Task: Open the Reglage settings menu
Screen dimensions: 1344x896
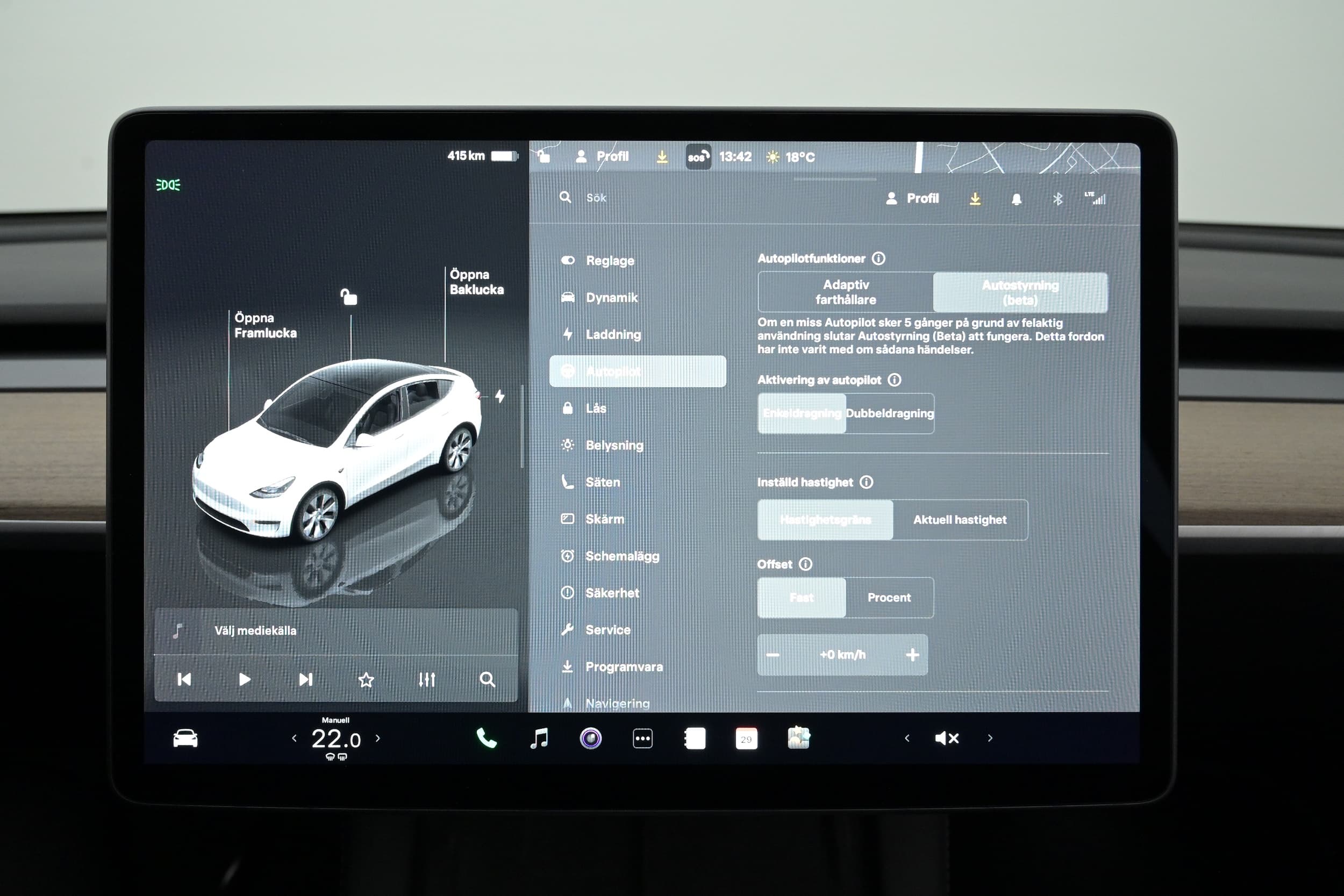Action: [638, 261]
